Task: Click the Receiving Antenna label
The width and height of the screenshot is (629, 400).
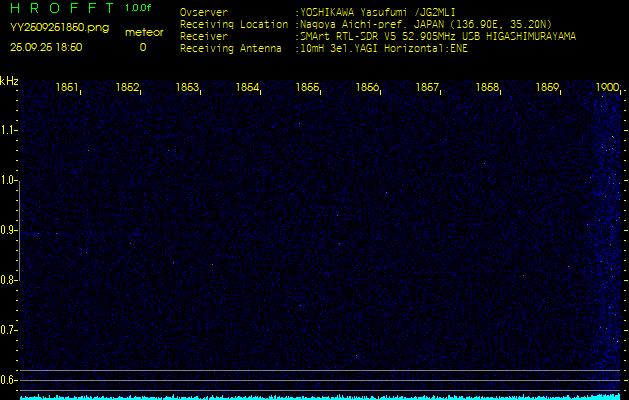Action: 231,49
